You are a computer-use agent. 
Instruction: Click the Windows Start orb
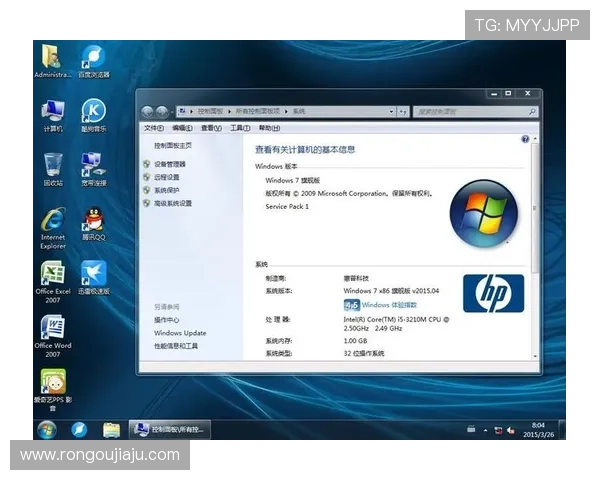pos(46,429)
